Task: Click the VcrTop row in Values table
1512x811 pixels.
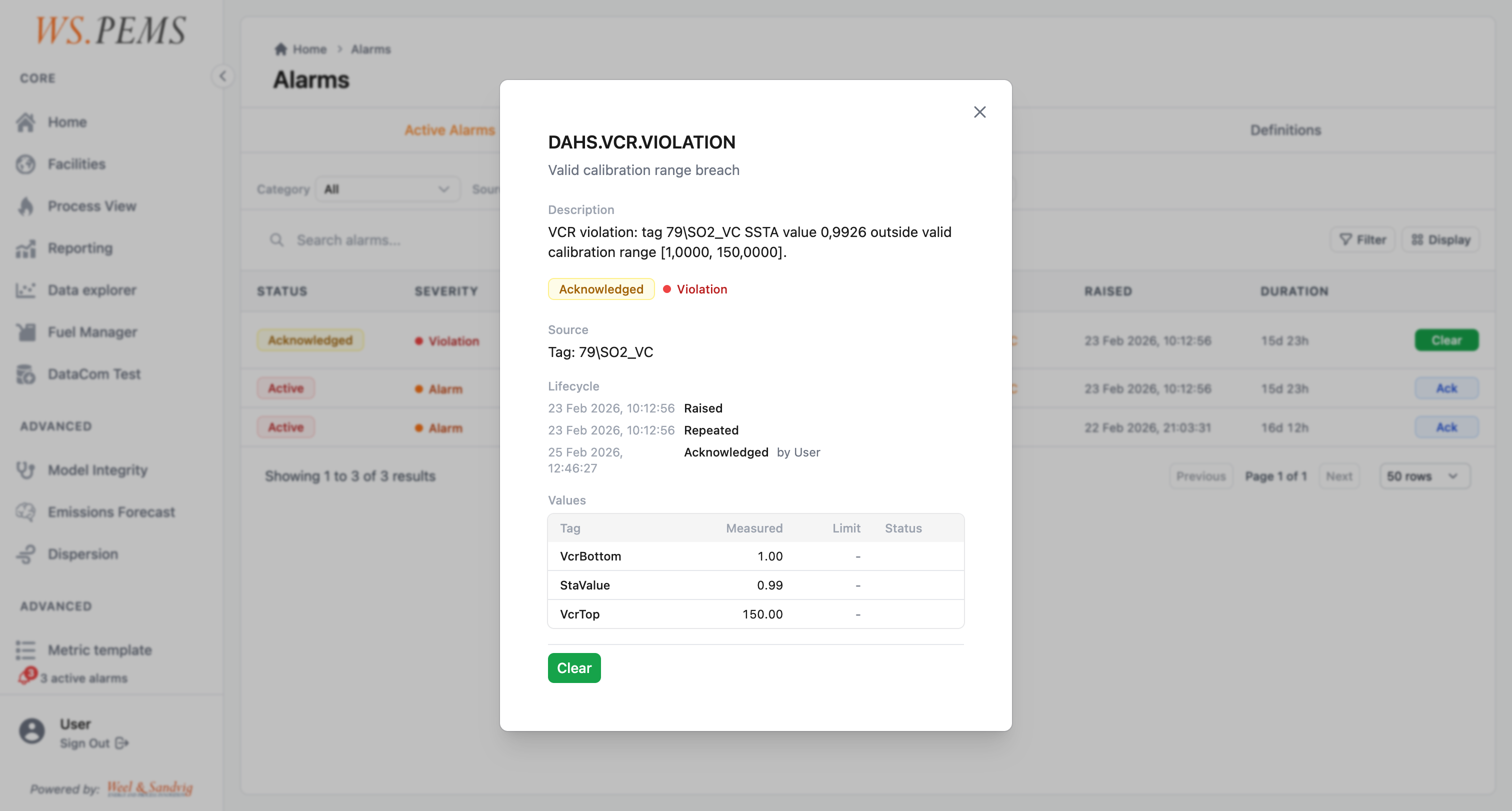Action: tap(755, 614)
